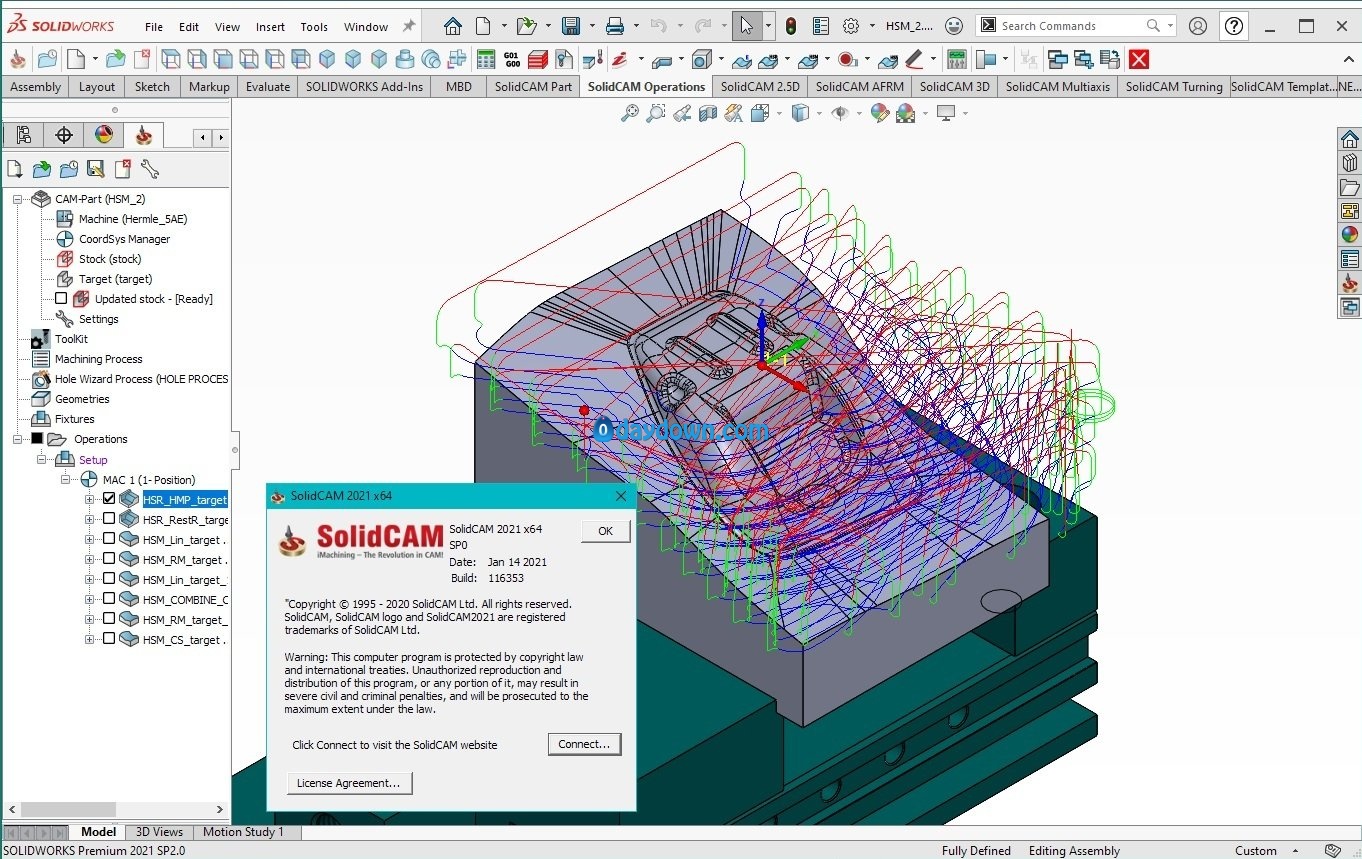Select the 3D Views bottom tab
Screen dimensions: 1362x859
tap(159, 832)
